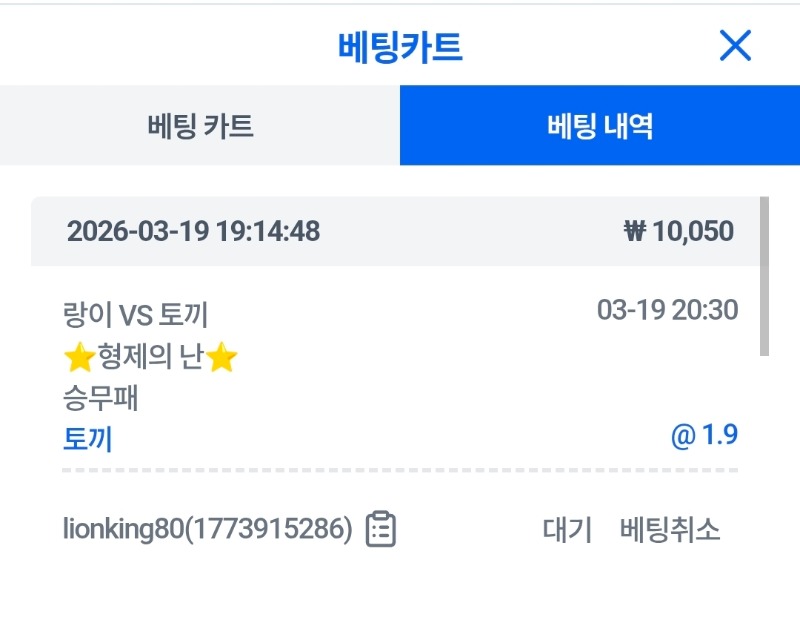Click the @ 1.9 odds value
This screenshot has width=800, height=623.
point(704,436)
